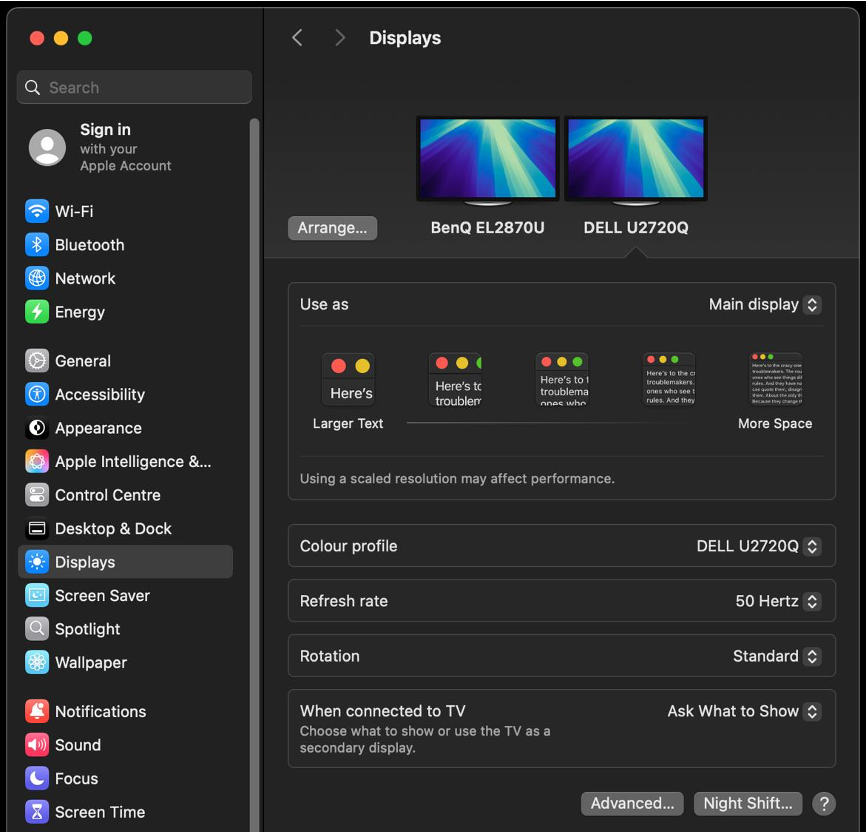This screenshot has width=866, height=832.
Task: Click the Search field in sidebar
Action: 134,88
